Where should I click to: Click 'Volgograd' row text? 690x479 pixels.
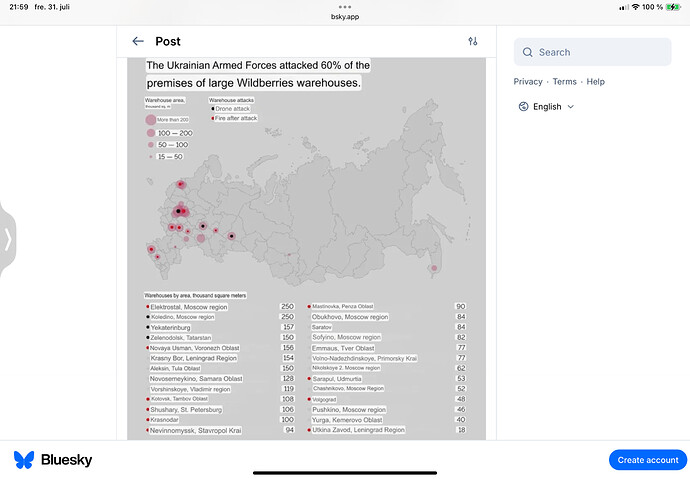(324, 399)
